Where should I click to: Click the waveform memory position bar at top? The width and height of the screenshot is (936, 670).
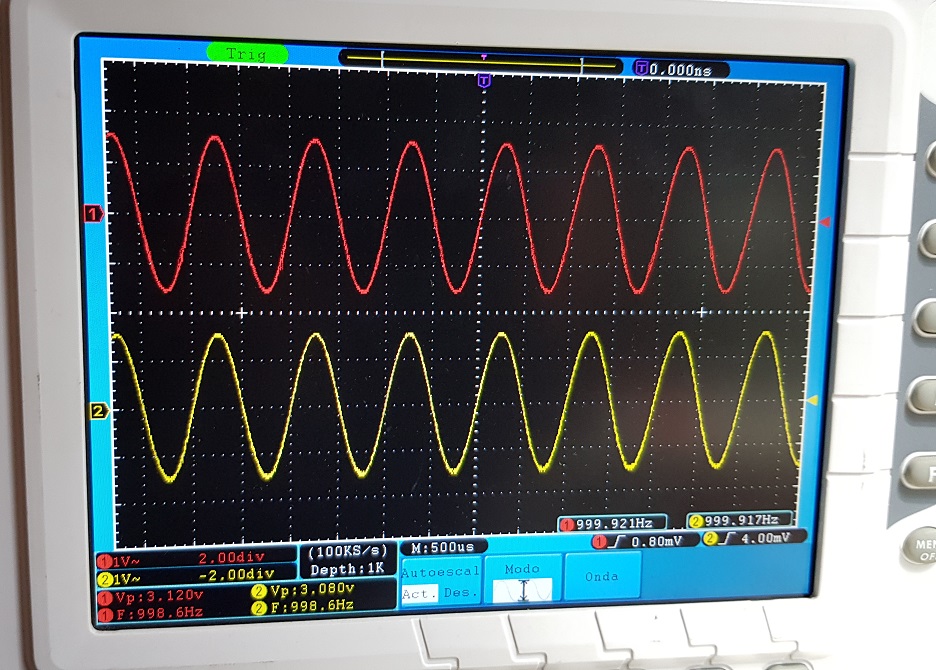pyautogui.click(x=482, y=62)
